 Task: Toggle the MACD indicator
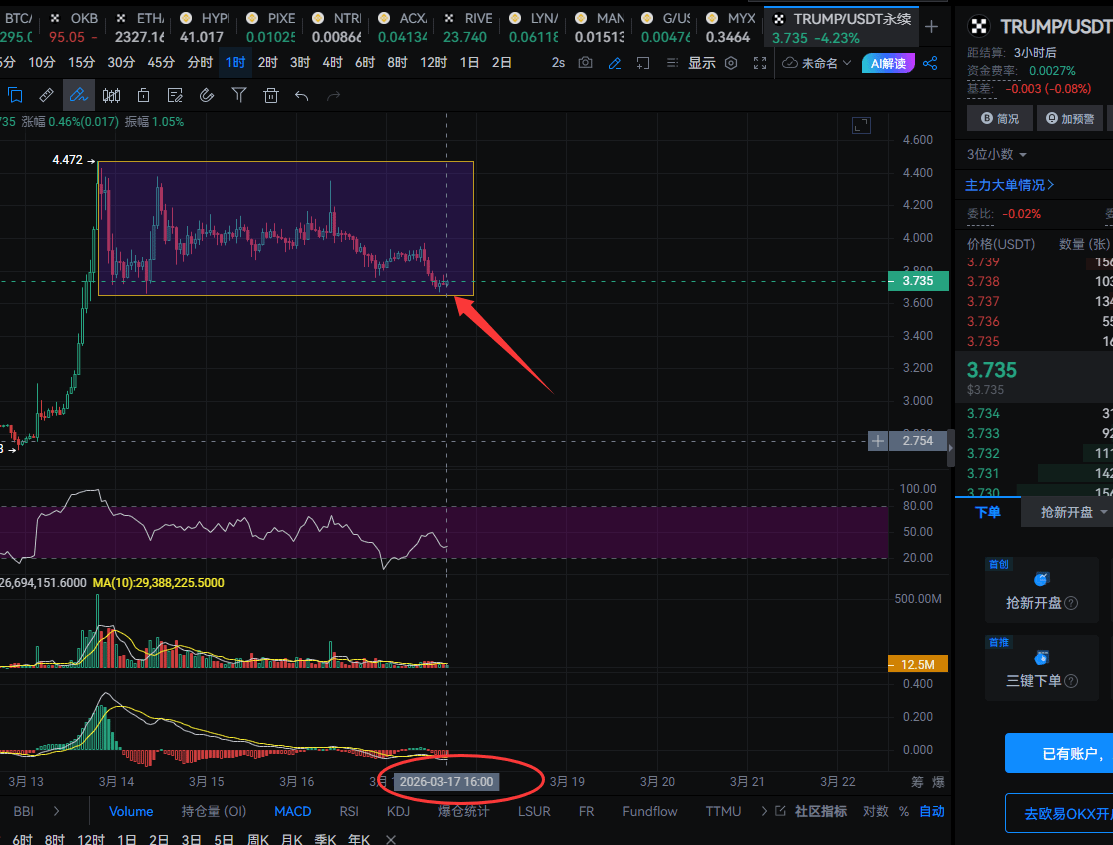(292, 811)
